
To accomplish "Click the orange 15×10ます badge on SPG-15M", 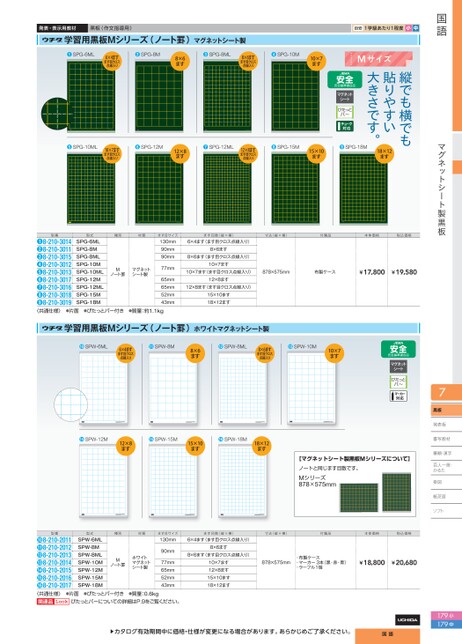I will click(x=316, y=154).
